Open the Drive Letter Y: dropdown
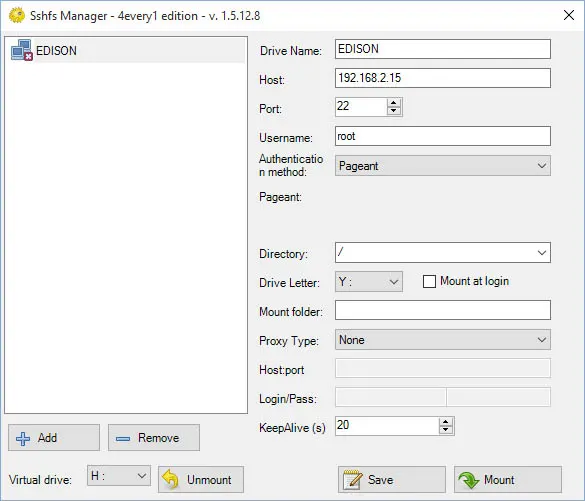 (369, 282)
